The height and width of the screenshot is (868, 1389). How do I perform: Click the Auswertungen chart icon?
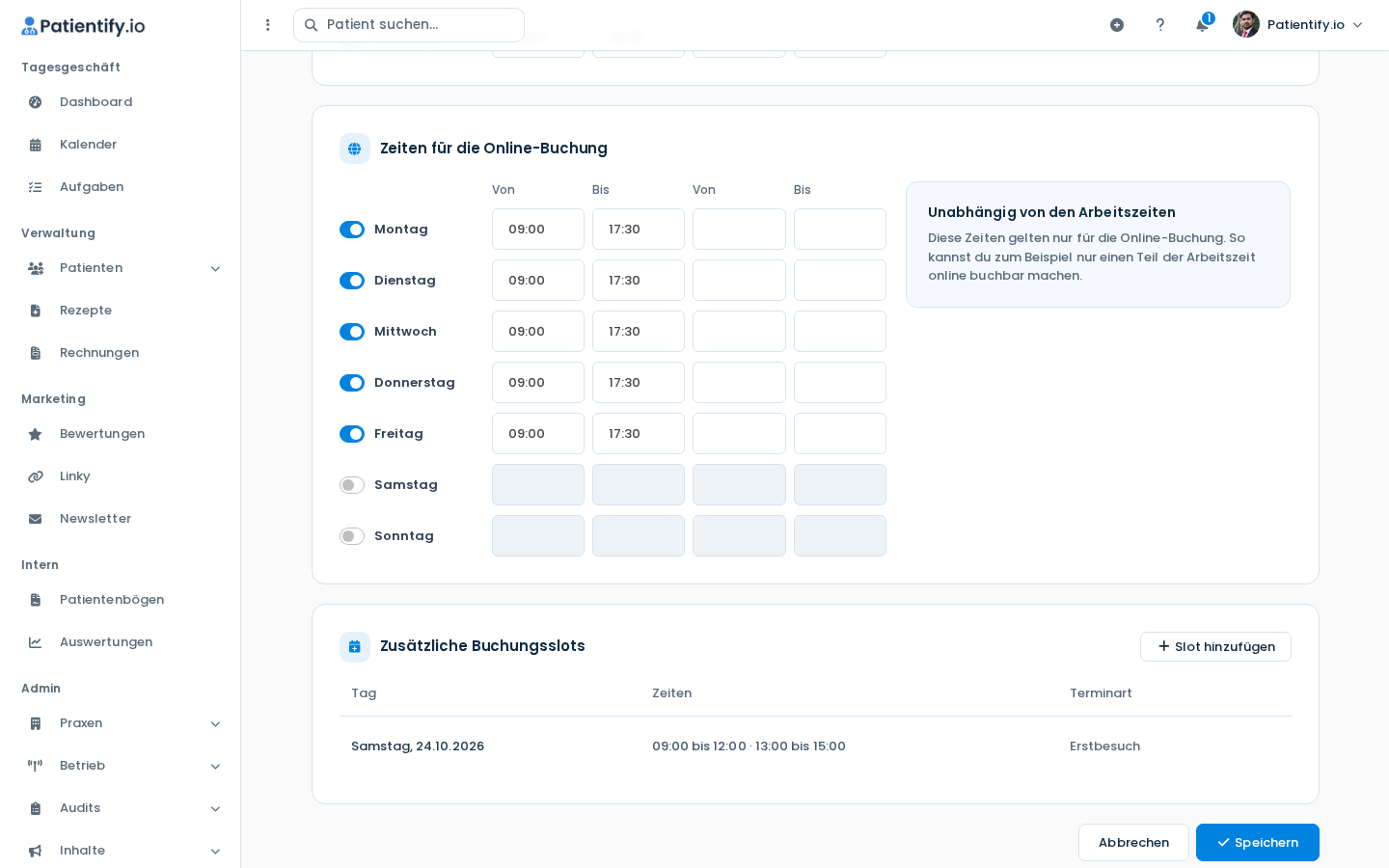coord(36,642)
